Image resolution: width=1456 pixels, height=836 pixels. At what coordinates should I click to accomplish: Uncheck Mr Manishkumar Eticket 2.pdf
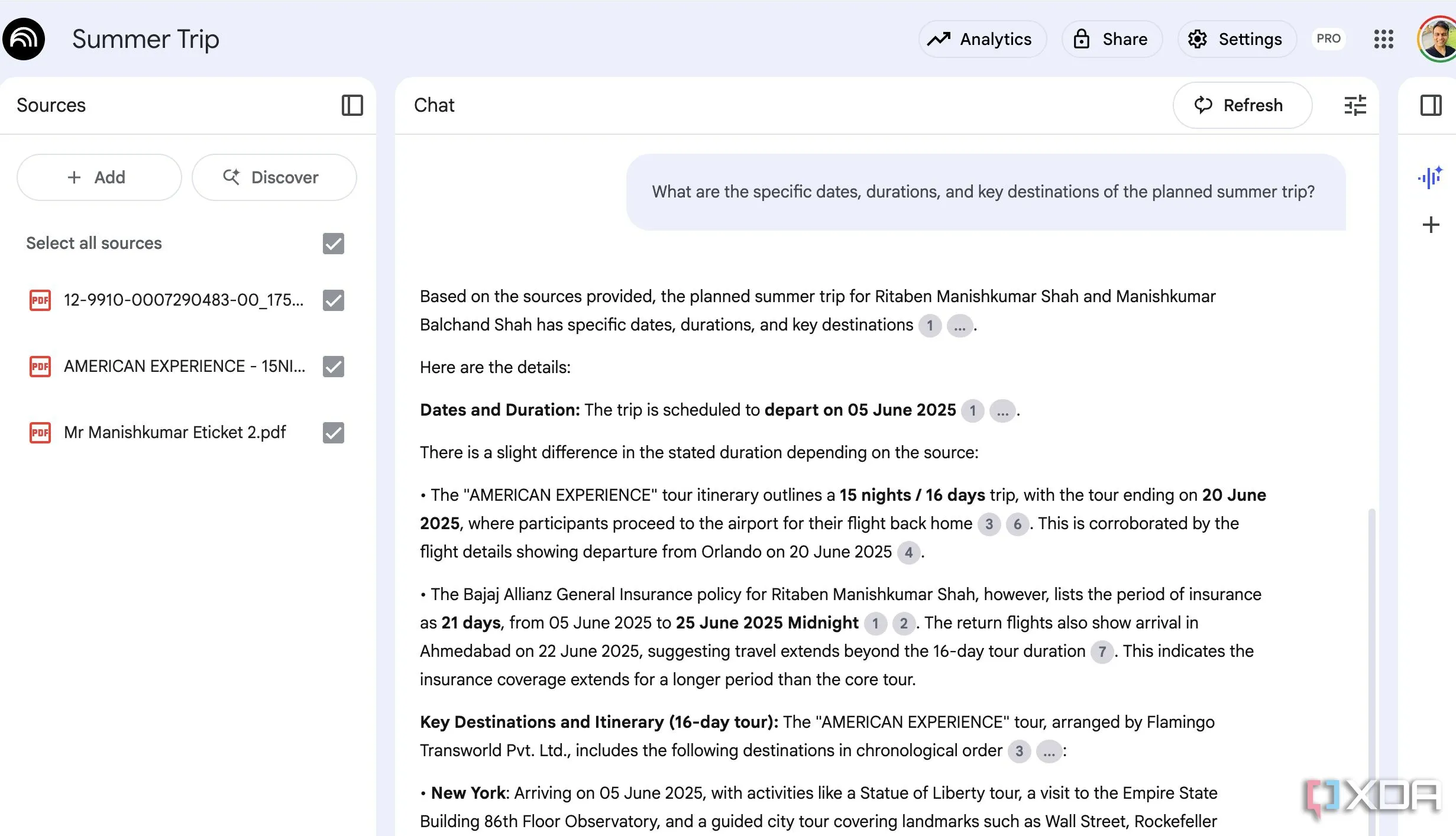[334, 433]
